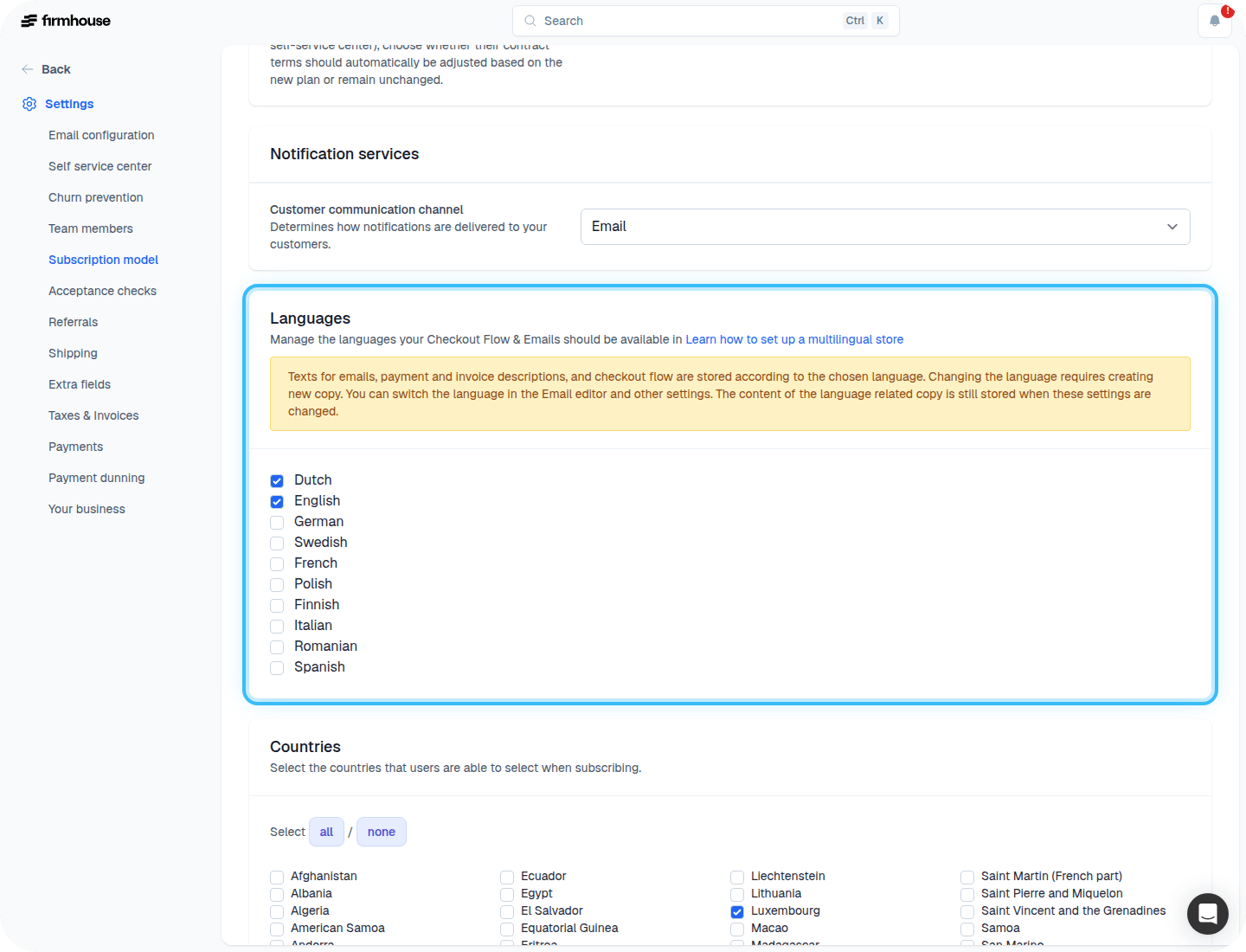The width and height of the screenshot is (1246, 952).
Task: Open the chat support widget
Action: 1208,914
